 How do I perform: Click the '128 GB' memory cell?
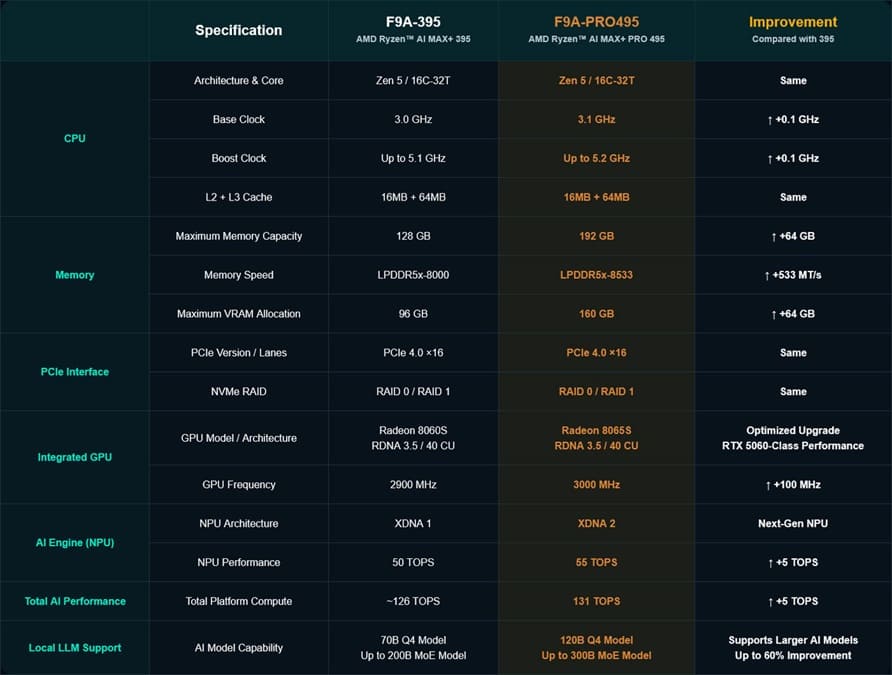[x=413, y=236]
